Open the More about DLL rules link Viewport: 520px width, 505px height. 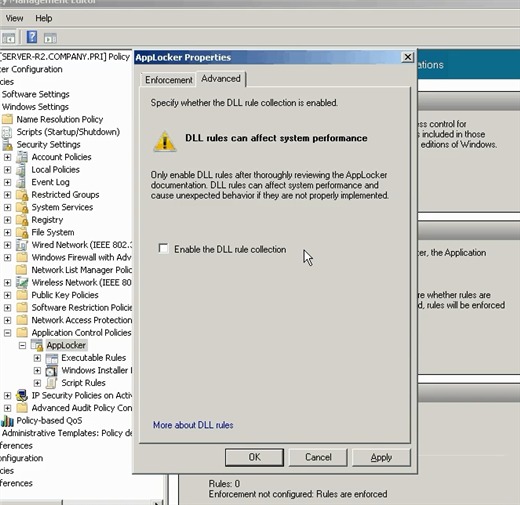tap(193, 425)
